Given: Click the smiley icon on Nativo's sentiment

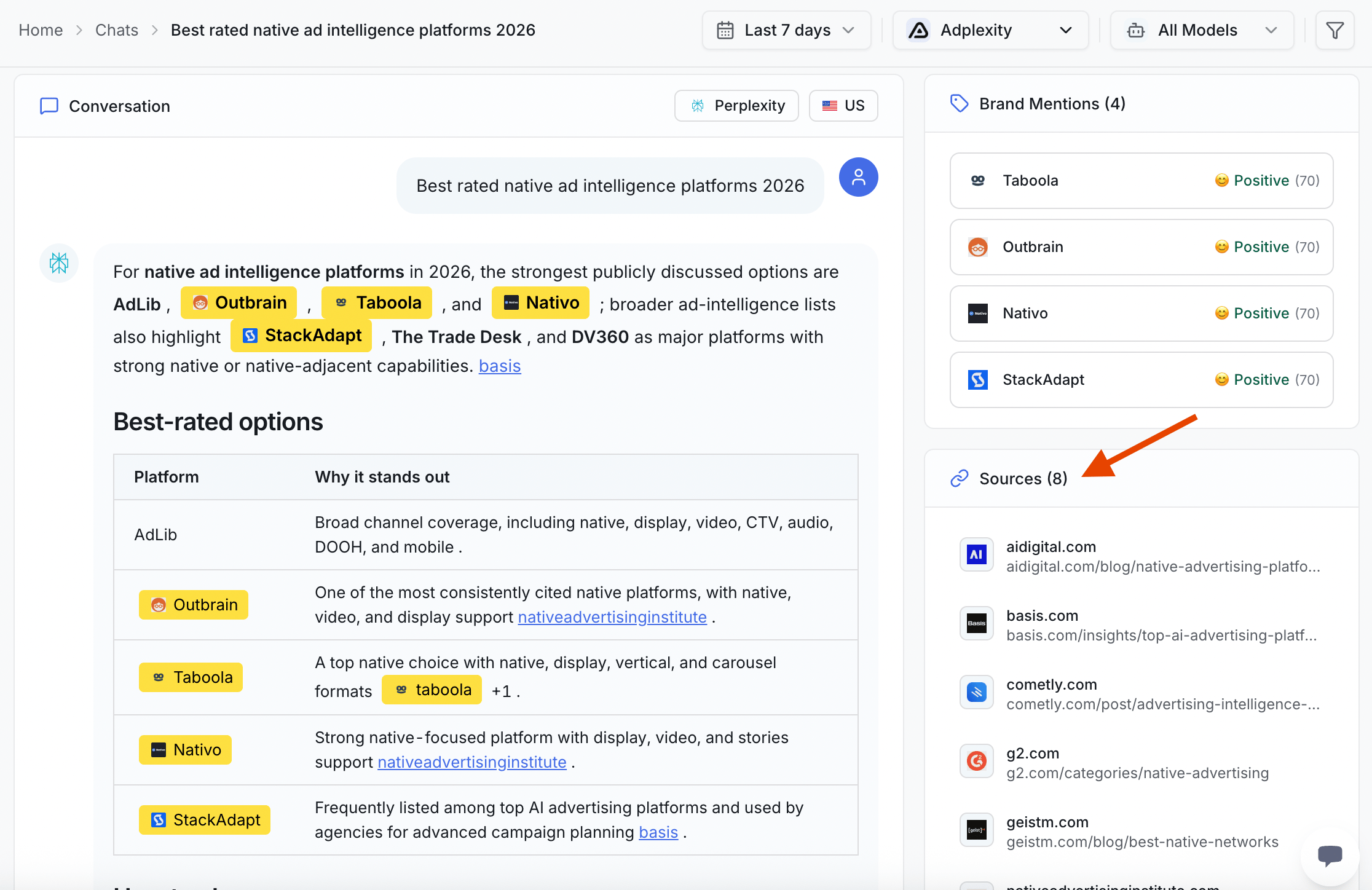Looking at the screenshot, I should [x=1221, y=313].
